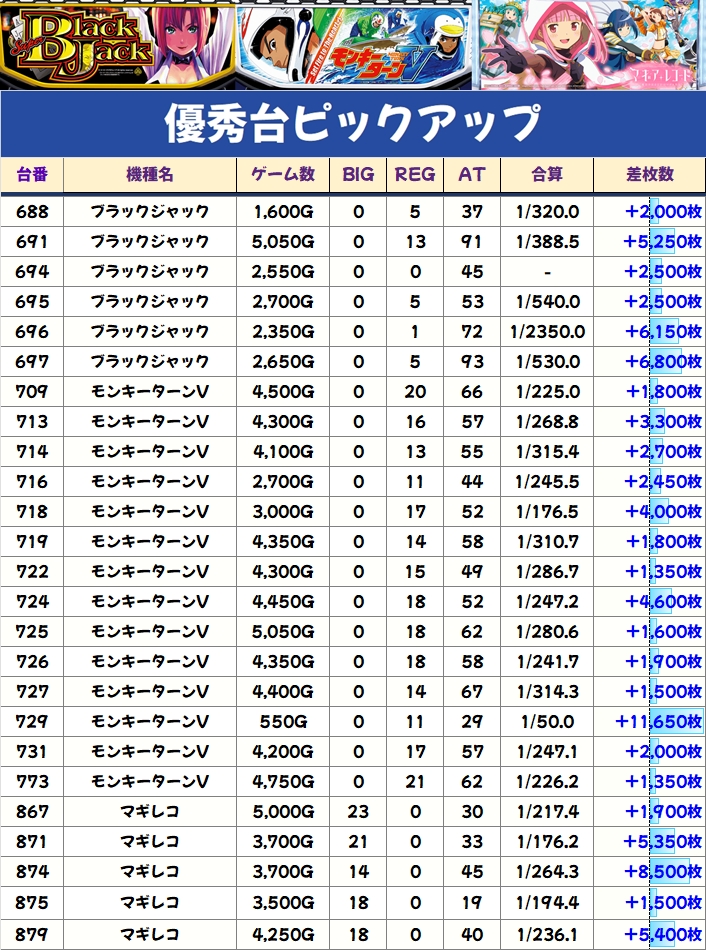Open the Magia Record banner image
Image resolution: width=706 pixels, height=950 pixels.
click(589, 44)
